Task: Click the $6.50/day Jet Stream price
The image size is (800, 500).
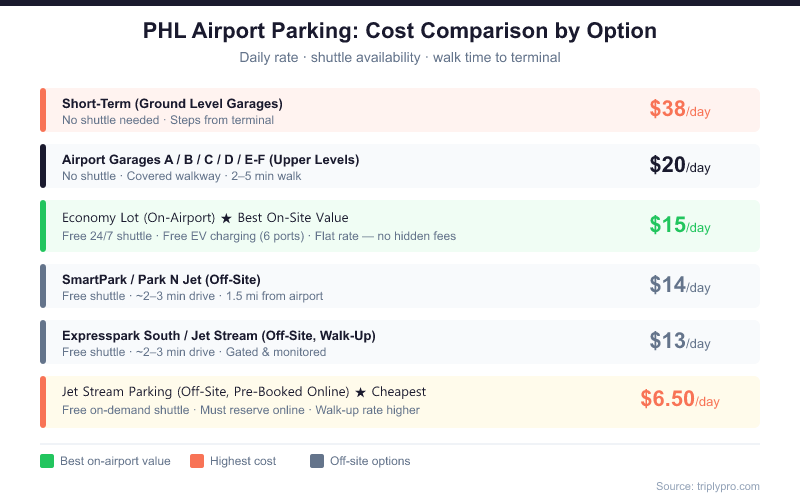Action: point(680,400)
